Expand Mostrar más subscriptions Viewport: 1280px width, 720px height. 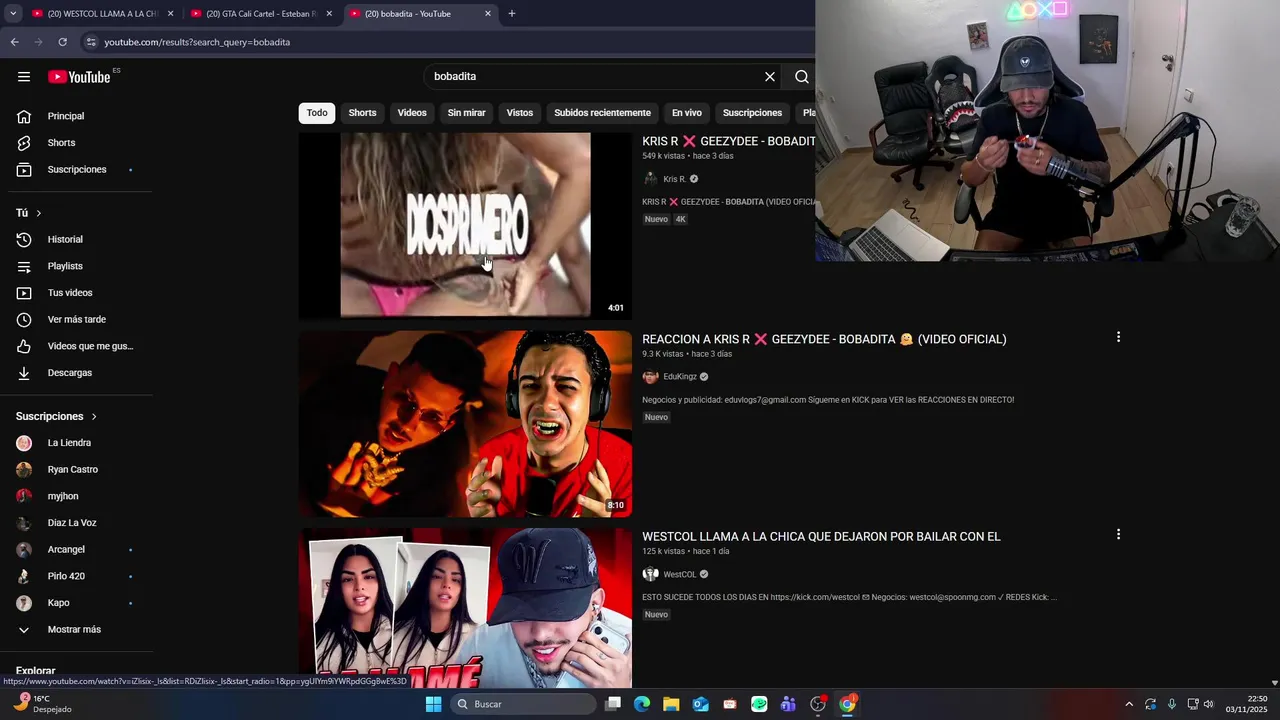coord(76,630)
